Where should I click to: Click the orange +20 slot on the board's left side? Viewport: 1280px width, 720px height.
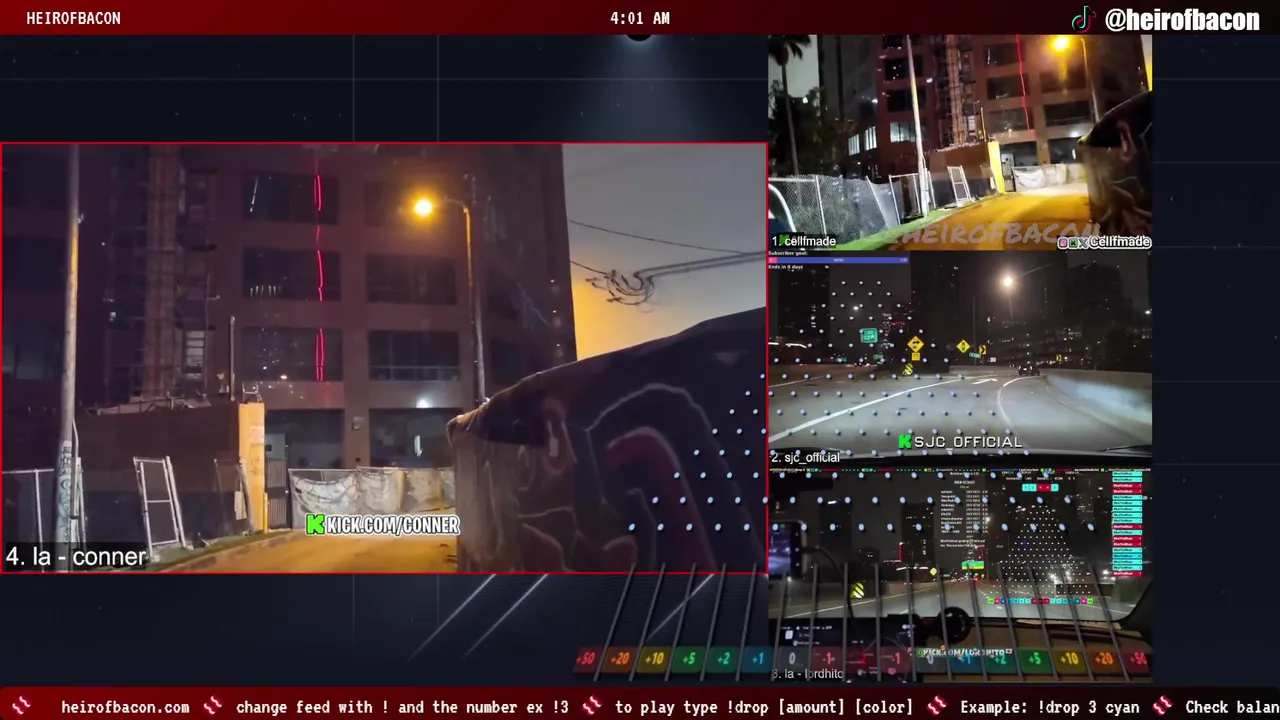(620, 659)
